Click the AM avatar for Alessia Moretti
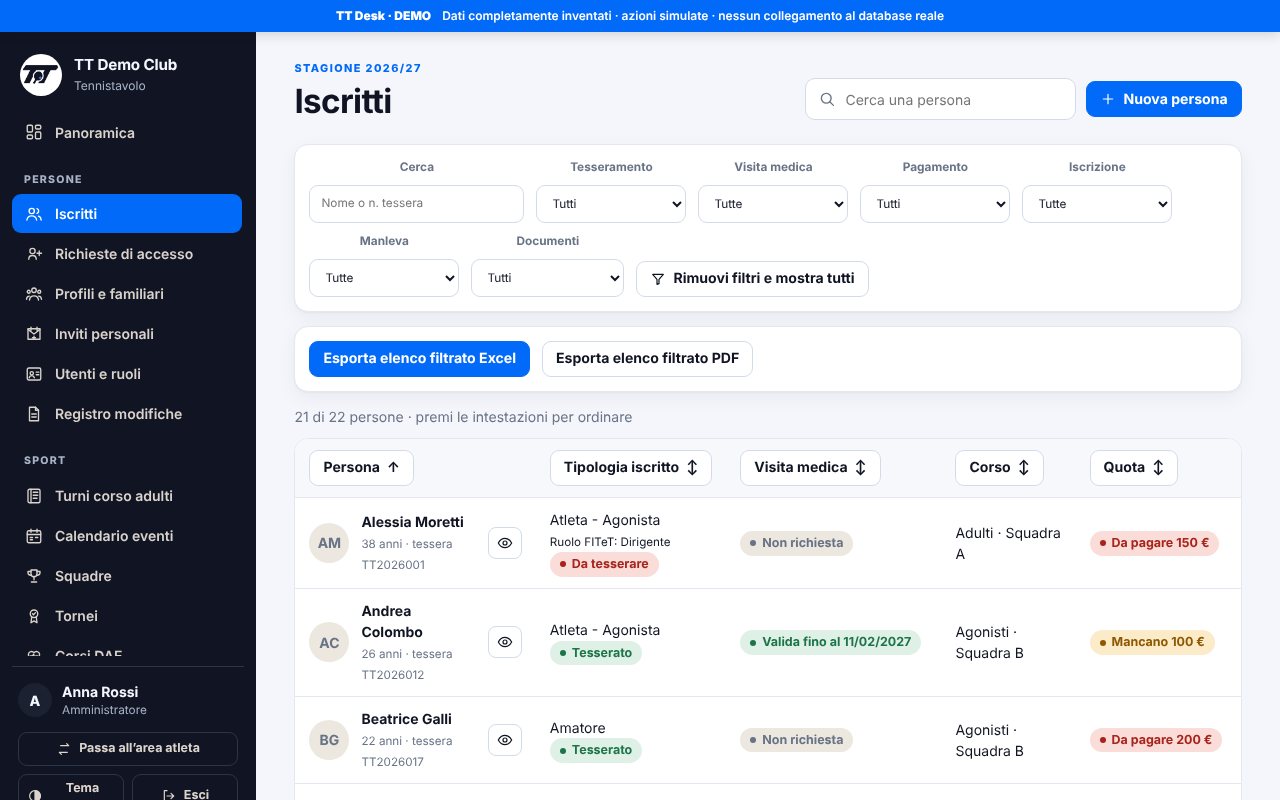Viewport: 1280px width, 800px height. (x=329, y=543)
